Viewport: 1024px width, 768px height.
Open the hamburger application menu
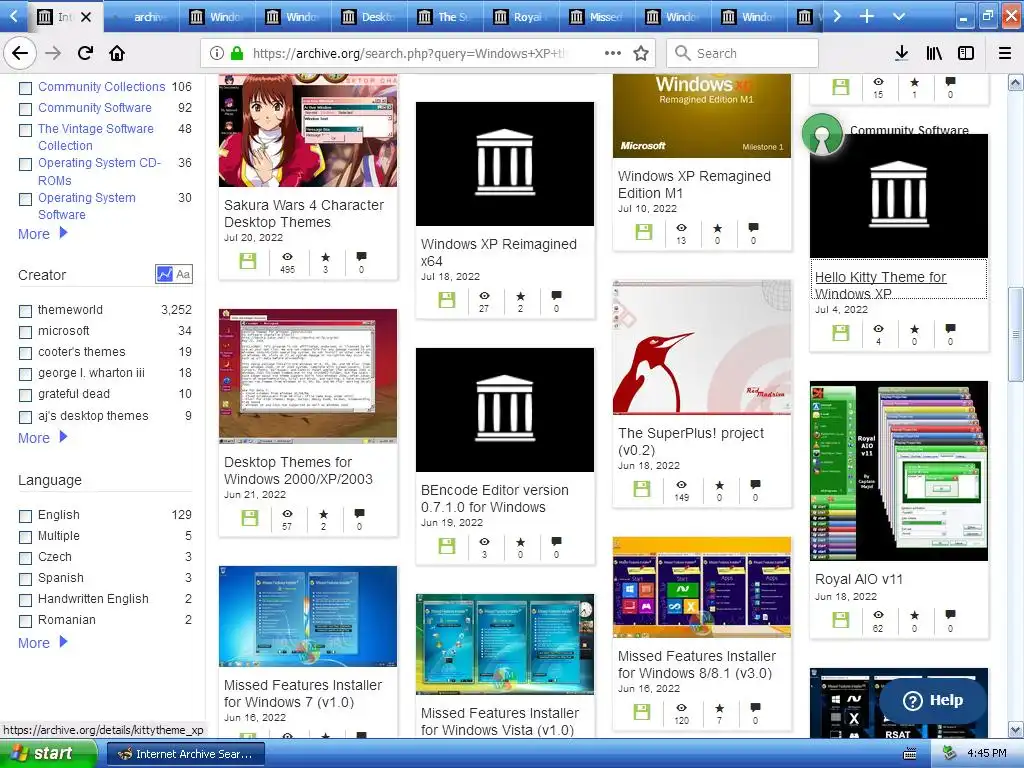[1005, 53]
